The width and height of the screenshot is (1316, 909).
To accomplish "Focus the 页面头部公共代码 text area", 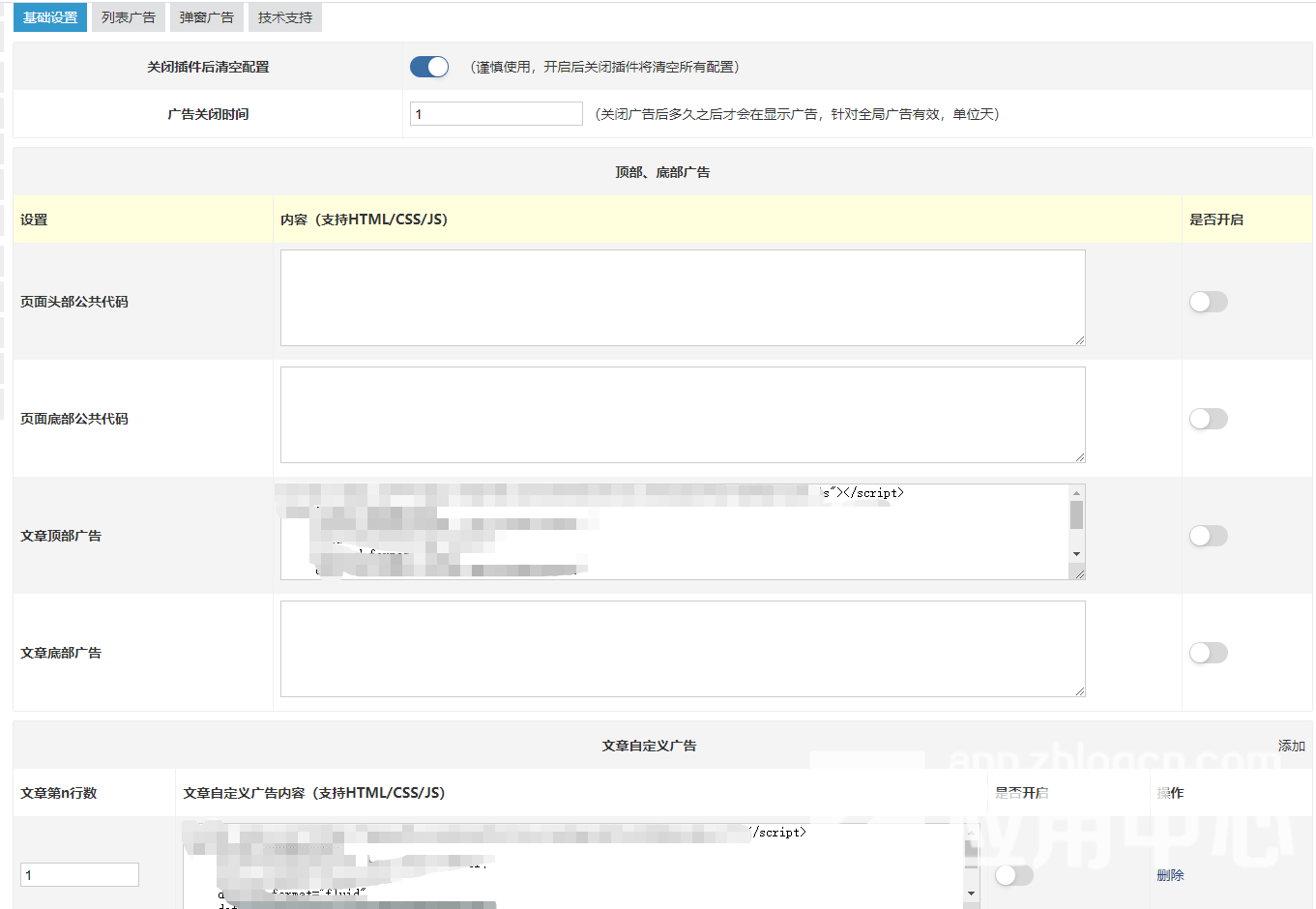I will 682,298.
